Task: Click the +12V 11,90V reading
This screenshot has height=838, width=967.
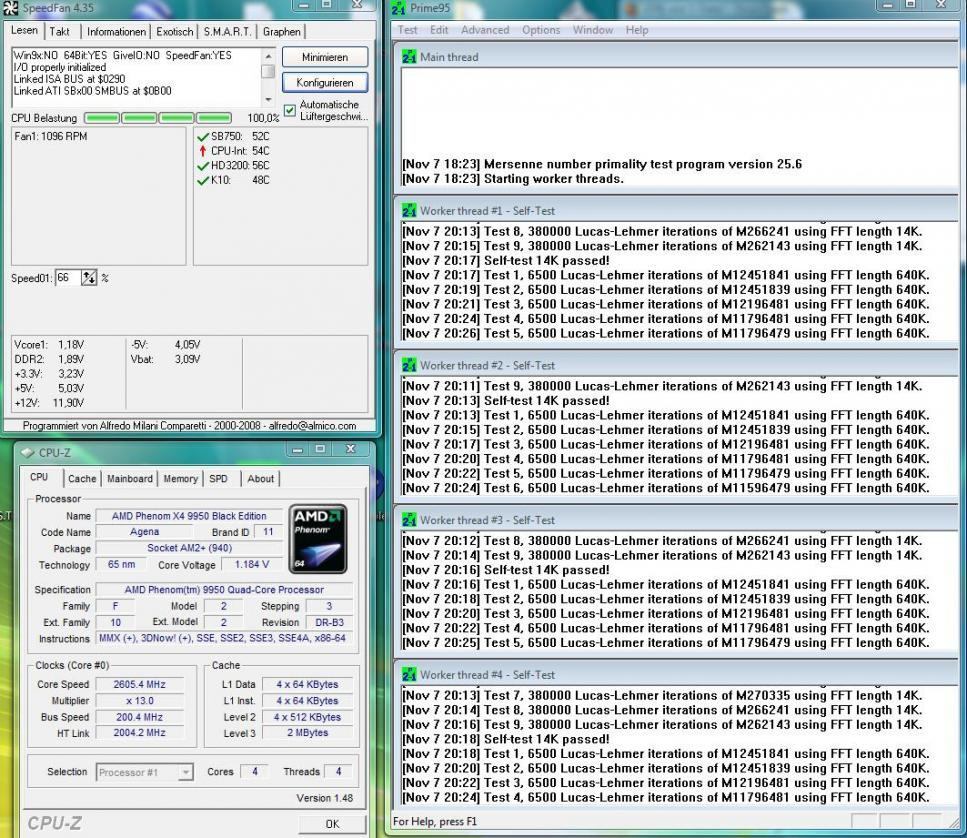Action: pyautogui.click(x=49, y=403)
